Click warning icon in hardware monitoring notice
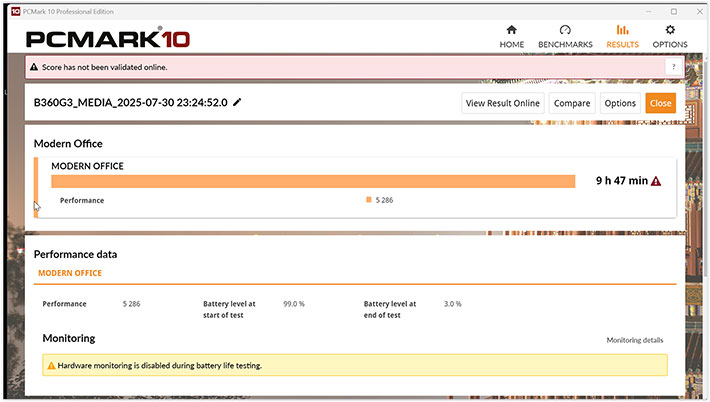This screenshot has width=710, height=402. 51,366
